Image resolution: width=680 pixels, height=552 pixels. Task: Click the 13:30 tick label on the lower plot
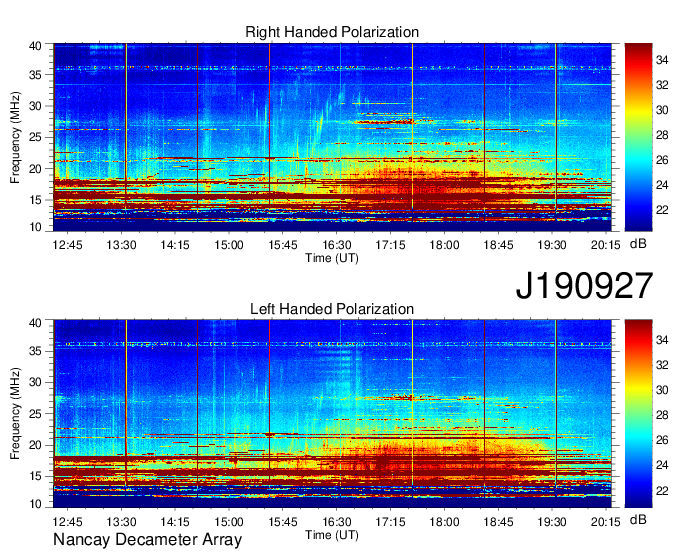point(121,522)
